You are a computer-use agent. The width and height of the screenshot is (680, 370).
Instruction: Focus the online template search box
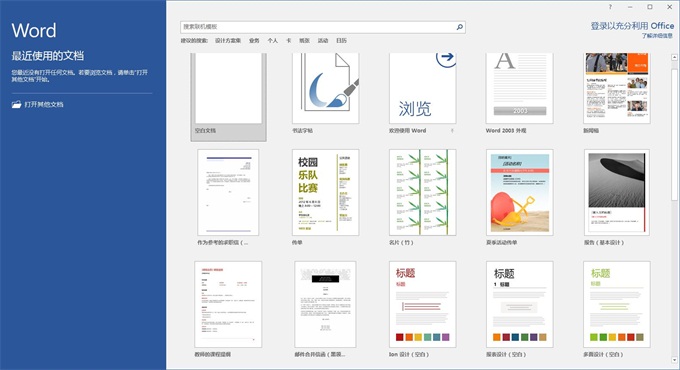click(323, 27)
